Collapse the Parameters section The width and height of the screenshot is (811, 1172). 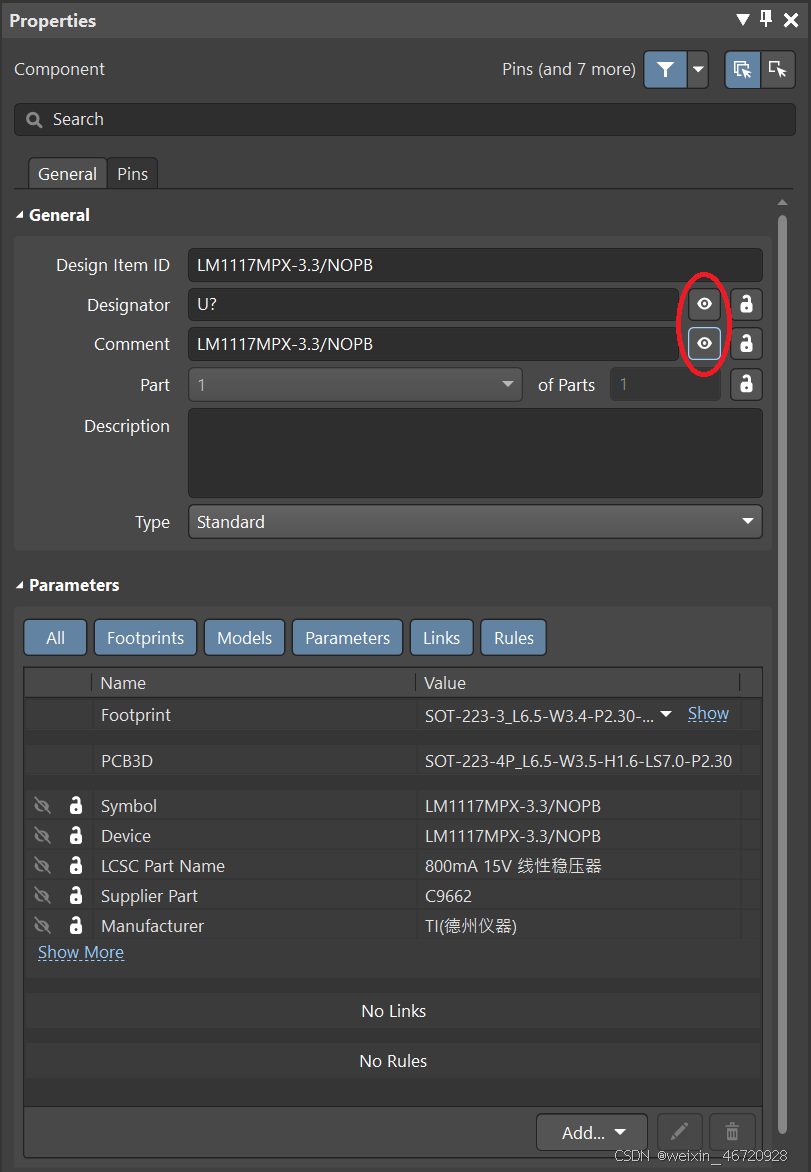pos(19,585)
